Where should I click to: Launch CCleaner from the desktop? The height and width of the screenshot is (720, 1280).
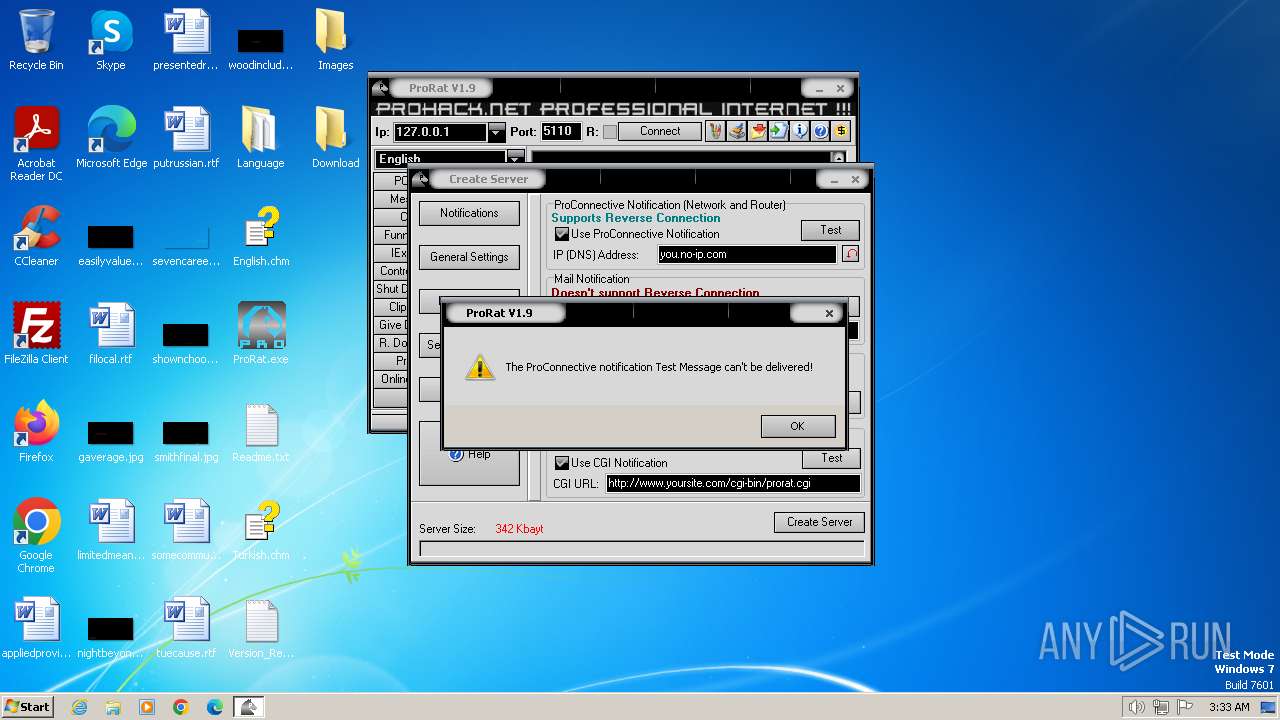point(36,236)
